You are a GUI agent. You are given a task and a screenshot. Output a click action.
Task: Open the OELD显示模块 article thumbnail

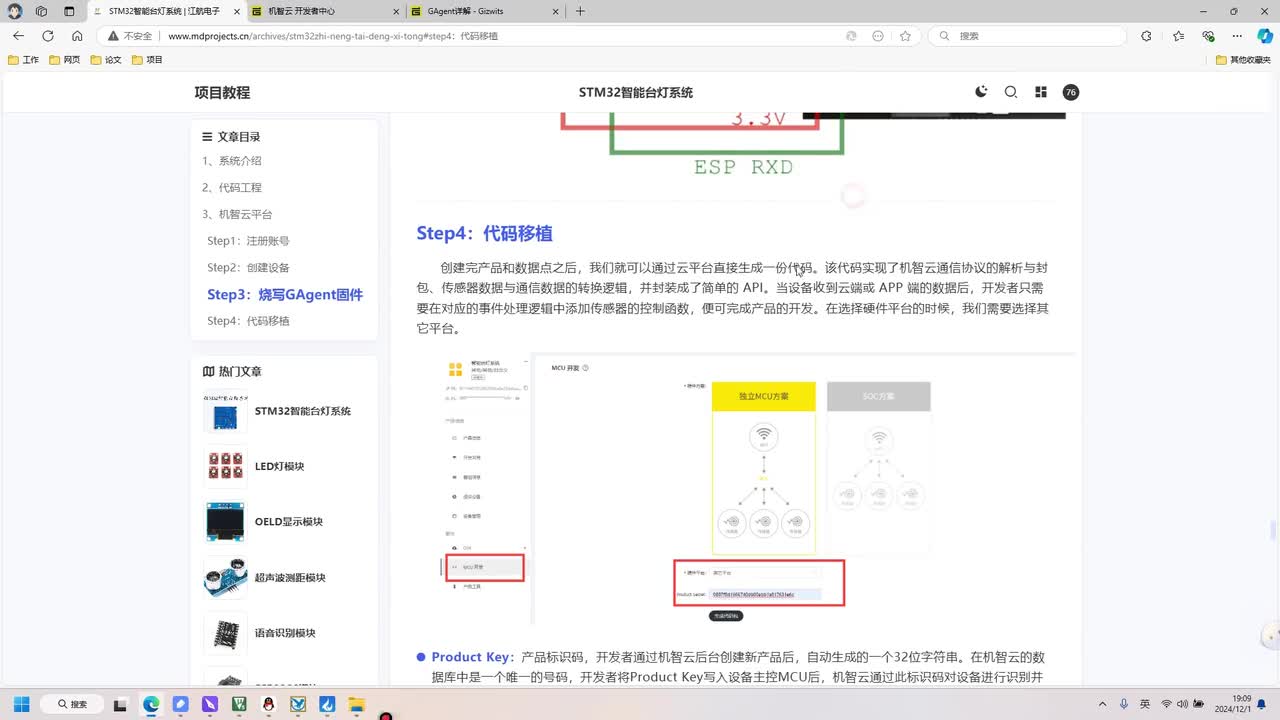[225, 522]
